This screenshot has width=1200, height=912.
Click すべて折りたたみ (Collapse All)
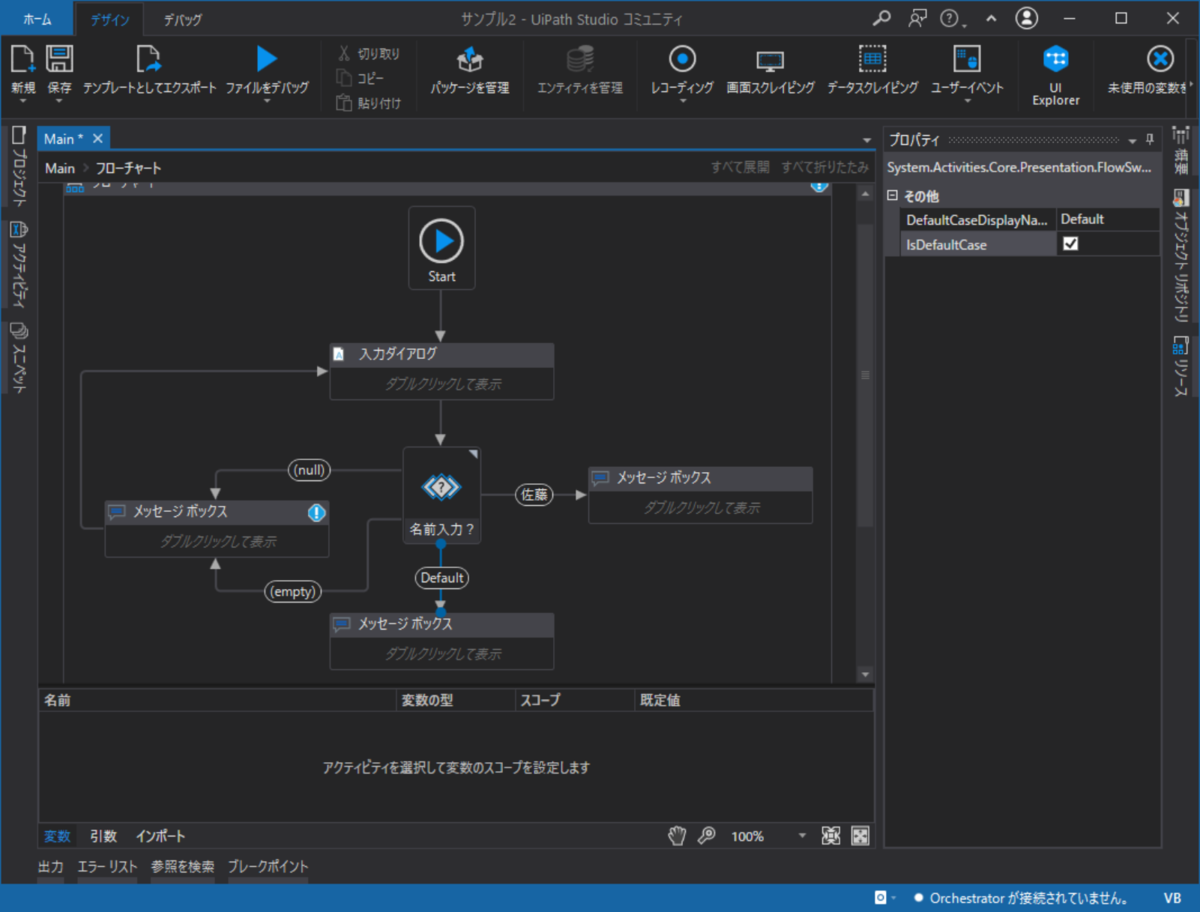tap(825, 168)
